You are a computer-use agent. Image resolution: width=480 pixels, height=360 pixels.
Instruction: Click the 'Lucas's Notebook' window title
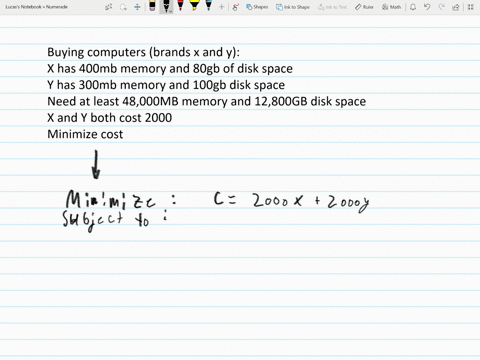click(37, 7)
